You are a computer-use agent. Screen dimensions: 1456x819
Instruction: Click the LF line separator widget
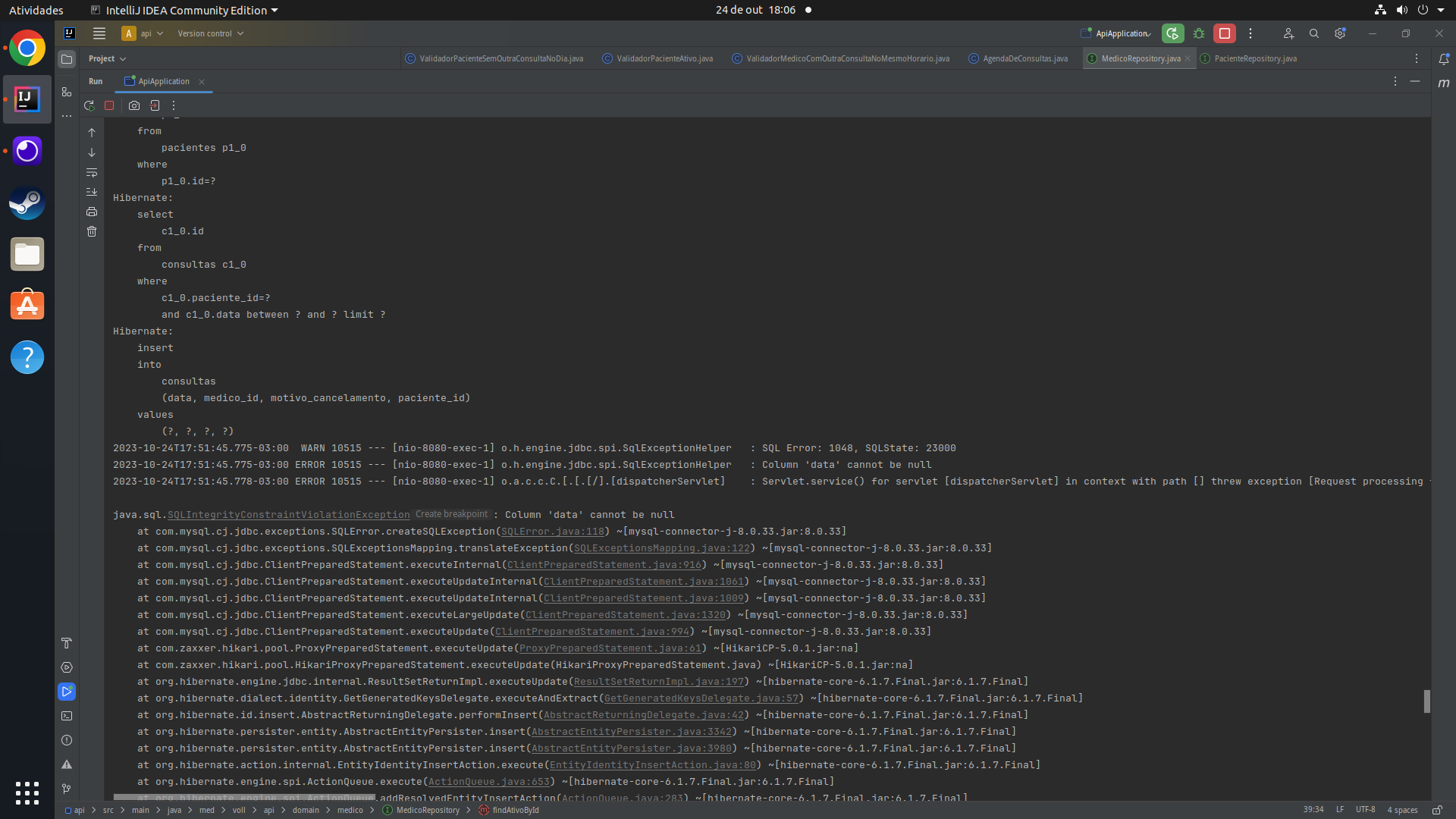tap(1340, 810)
